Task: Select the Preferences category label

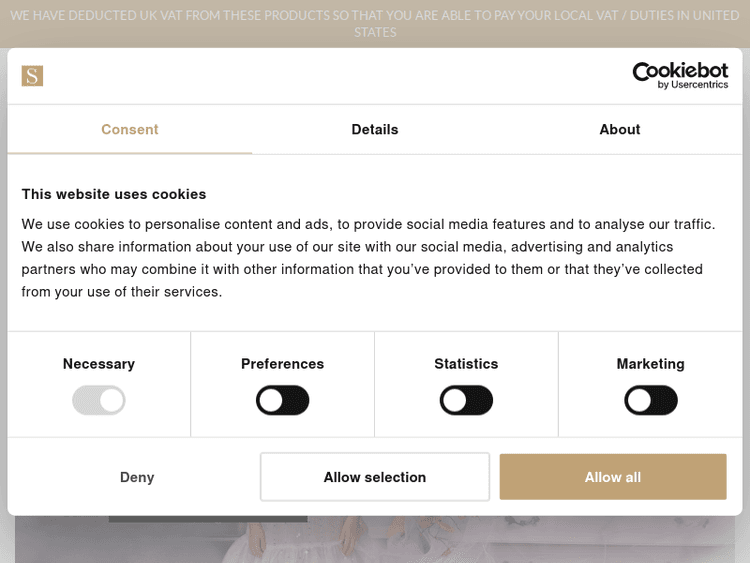Action: [283, 364]
